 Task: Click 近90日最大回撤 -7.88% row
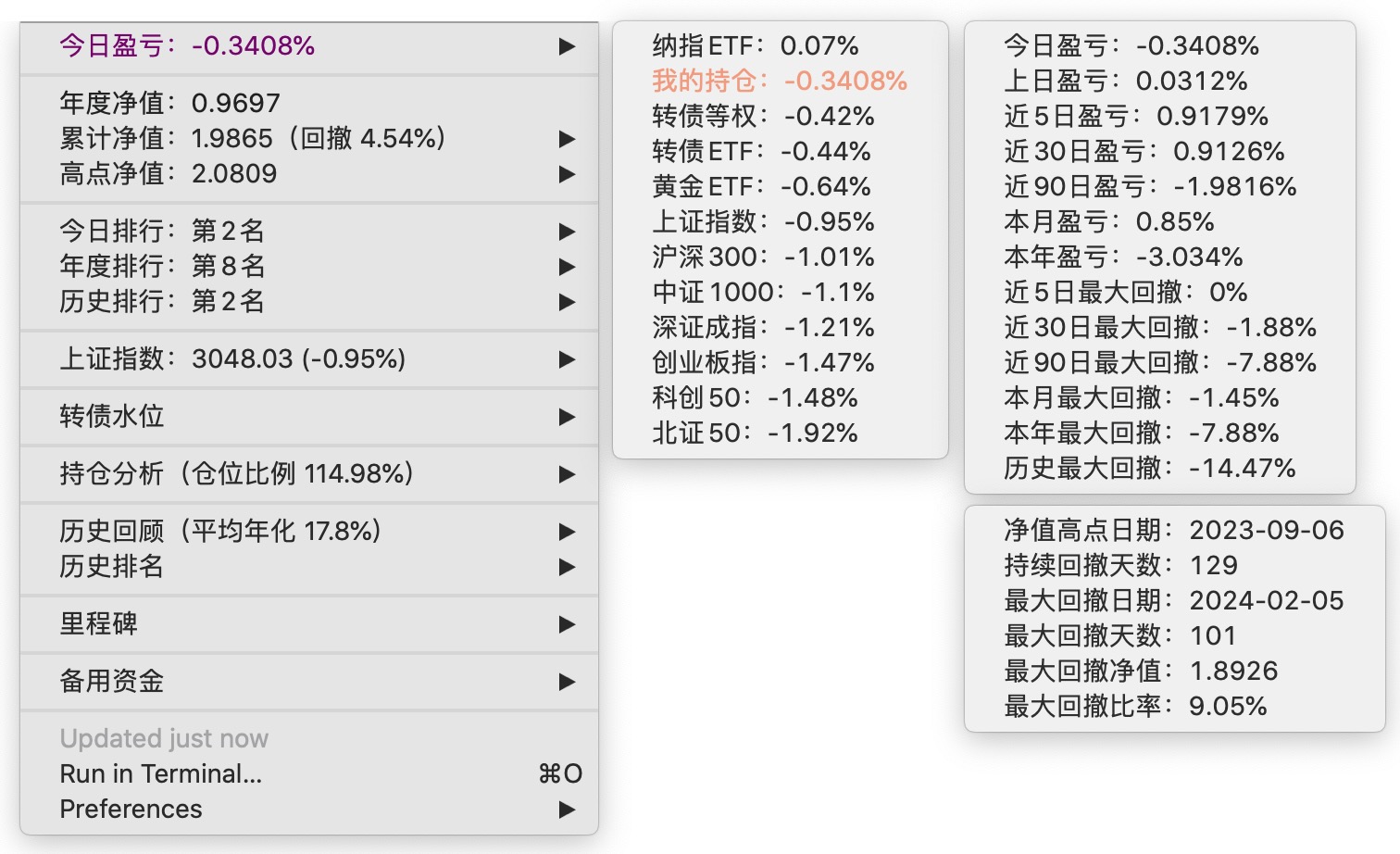[1159, 362]
